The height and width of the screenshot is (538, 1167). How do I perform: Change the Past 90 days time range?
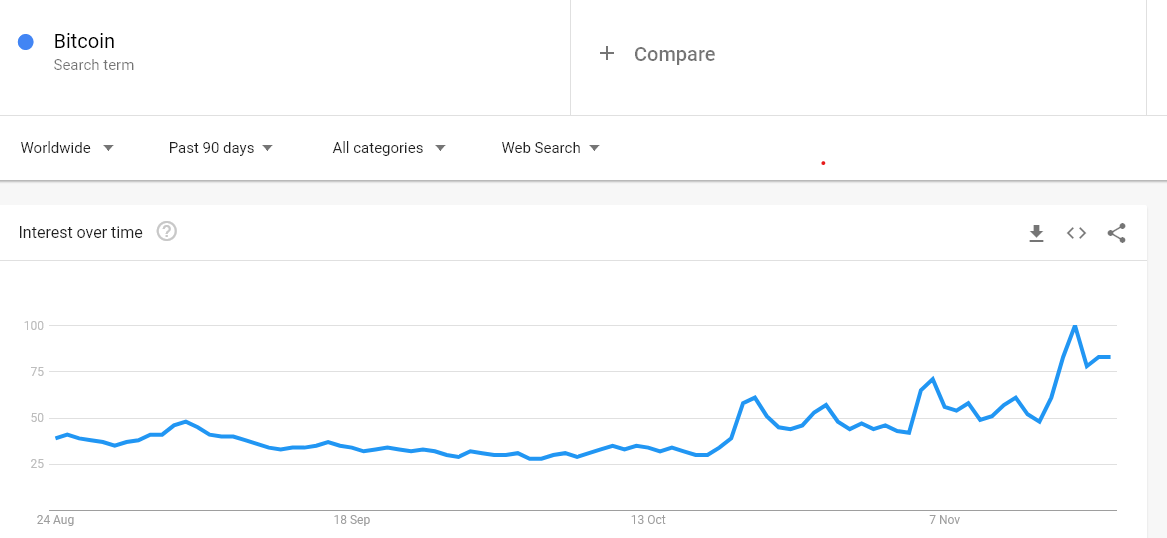point(220,148)
